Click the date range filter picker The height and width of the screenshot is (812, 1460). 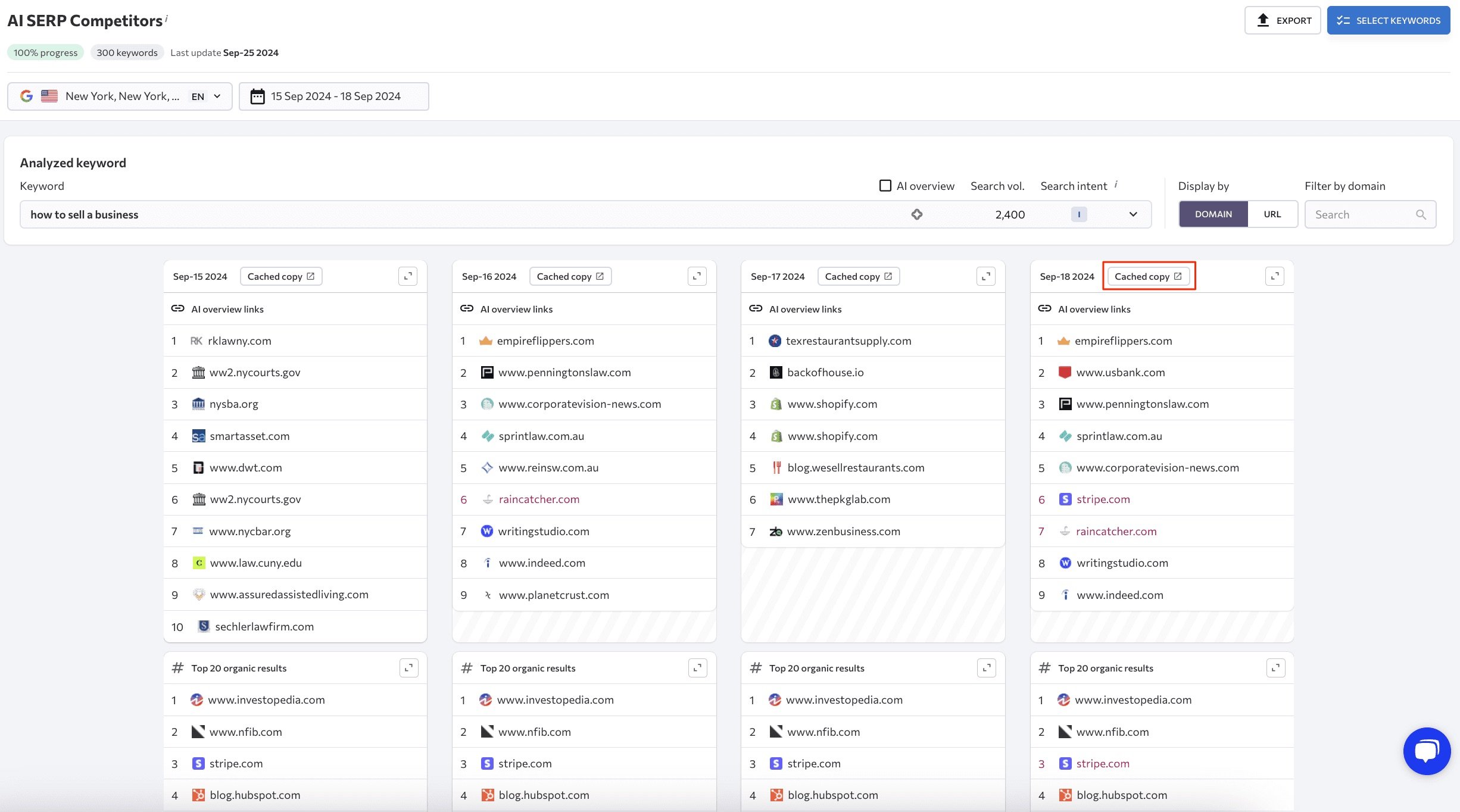click(x=333, y=96)
